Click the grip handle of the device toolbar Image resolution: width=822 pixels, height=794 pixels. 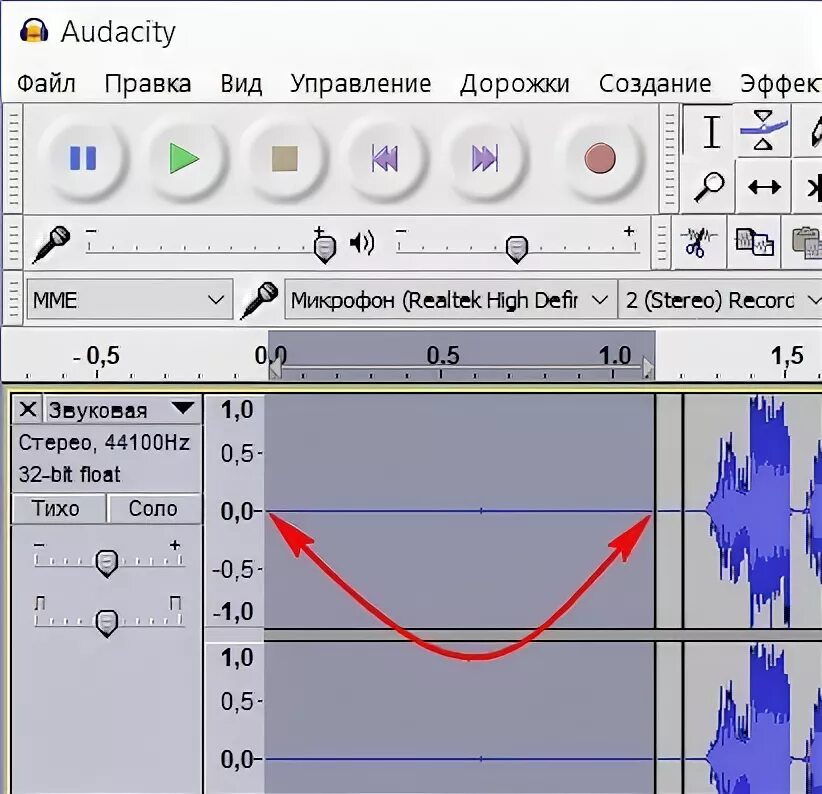pyautogui.click(x=13, y=299)
